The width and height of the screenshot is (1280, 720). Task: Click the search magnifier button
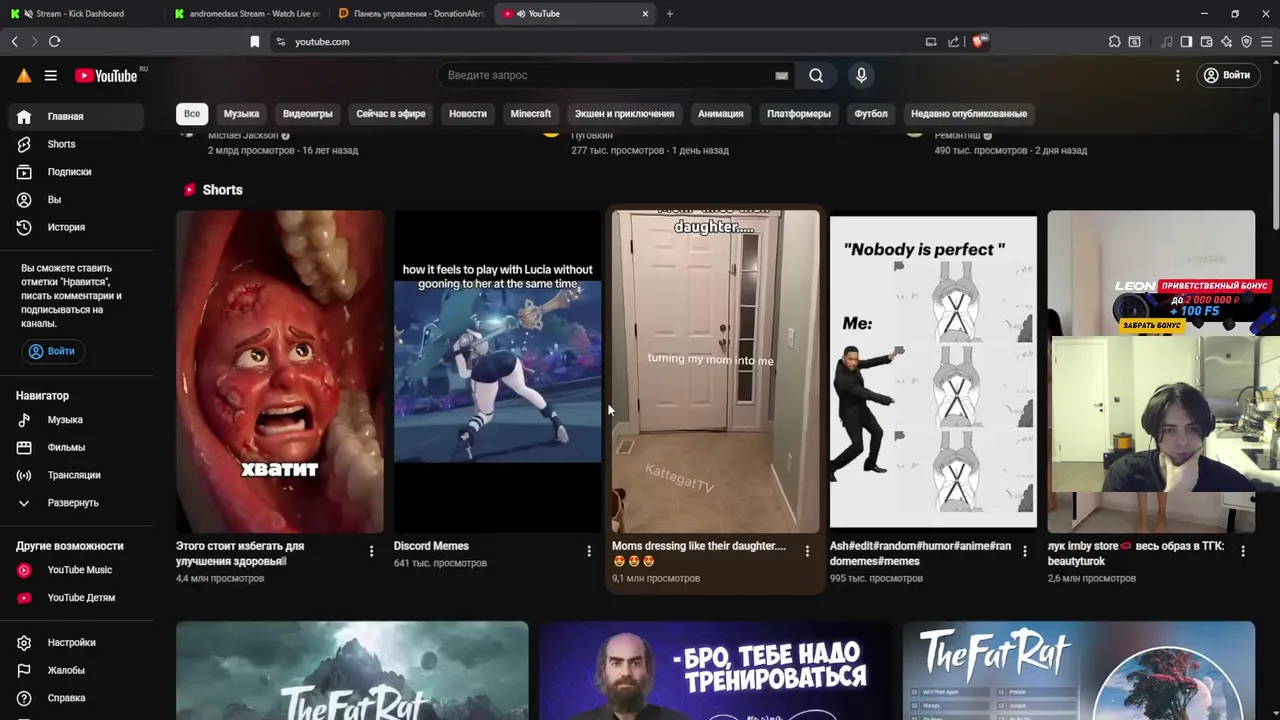816,75
